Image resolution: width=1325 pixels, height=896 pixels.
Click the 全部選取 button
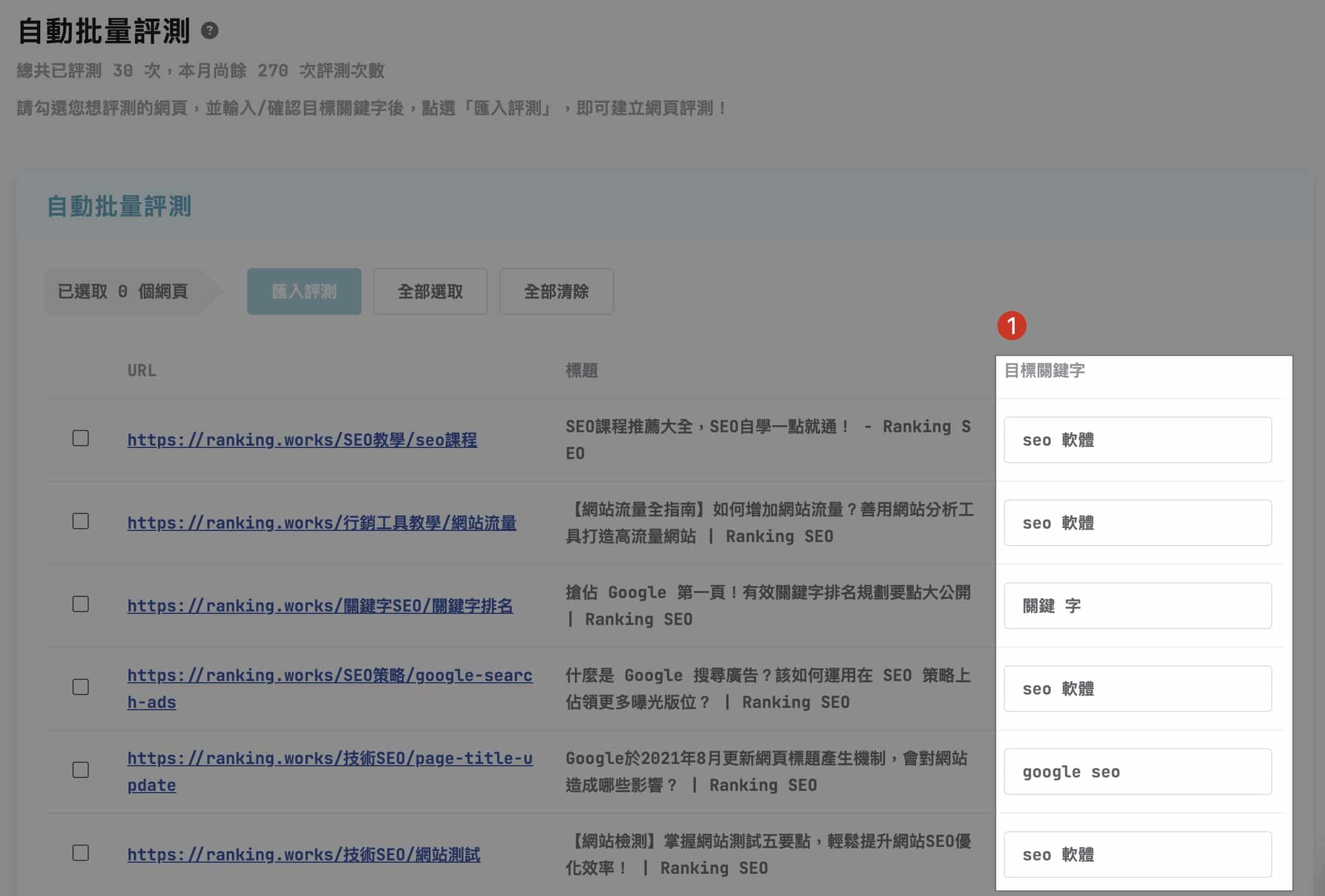coord(430,291)
